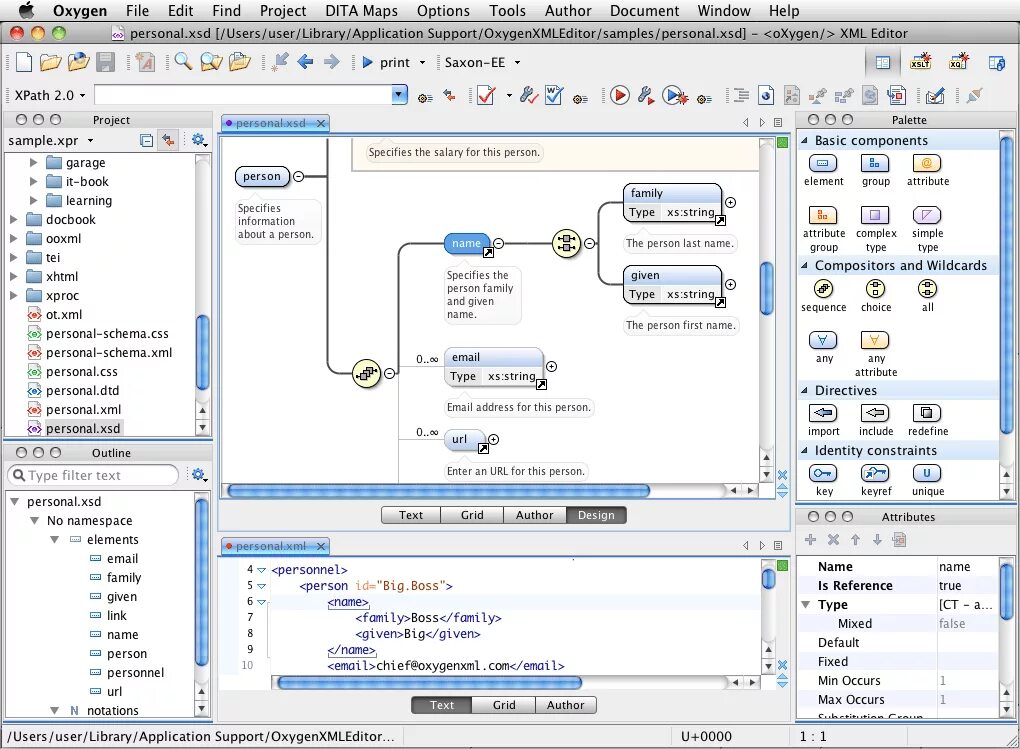Fold the personnel tag in editor

pyautogui.click(x=262, y=569)
